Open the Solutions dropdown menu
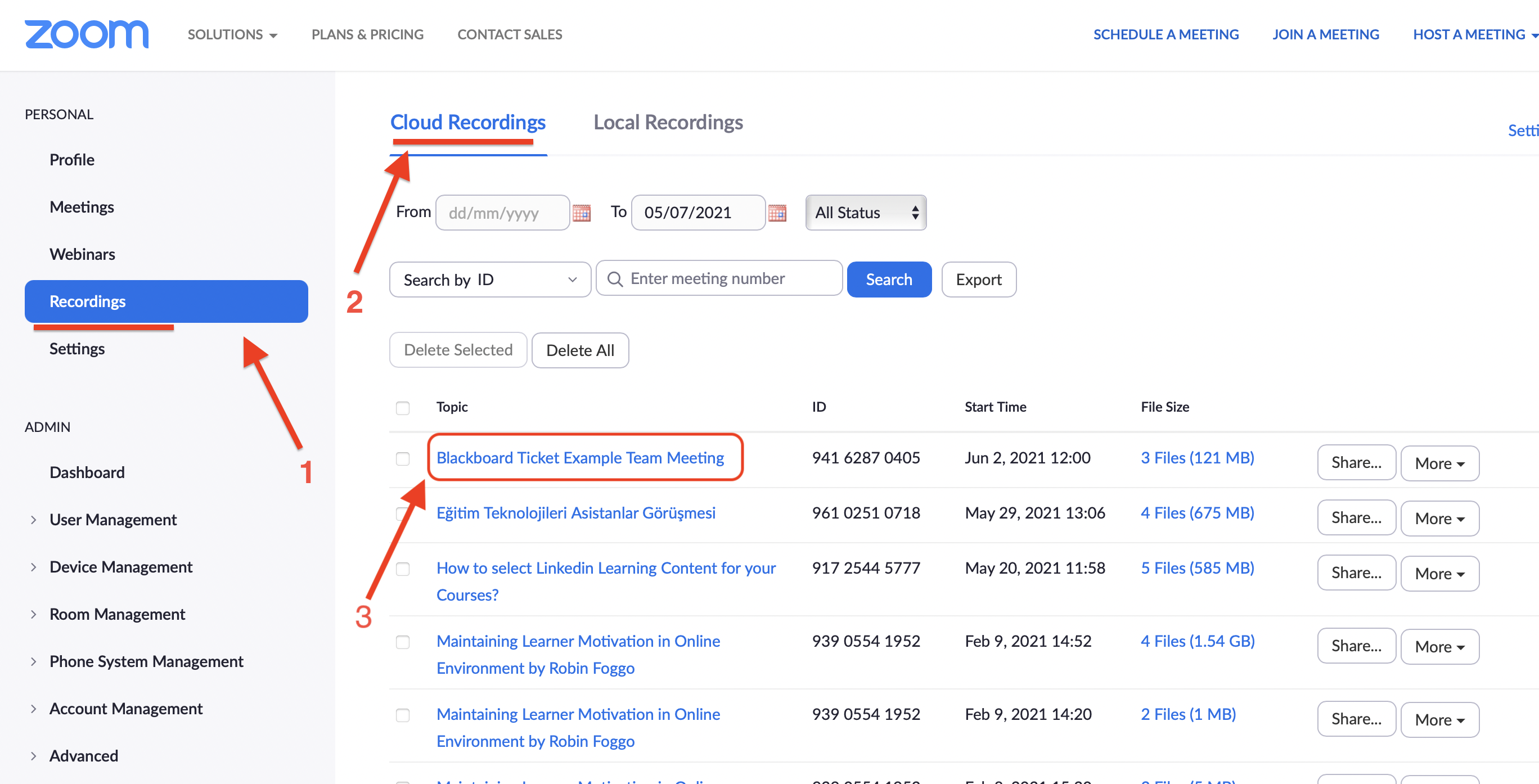Image resolution: width=1539 pixels, height=784 pixels. [x=232, y=35]
